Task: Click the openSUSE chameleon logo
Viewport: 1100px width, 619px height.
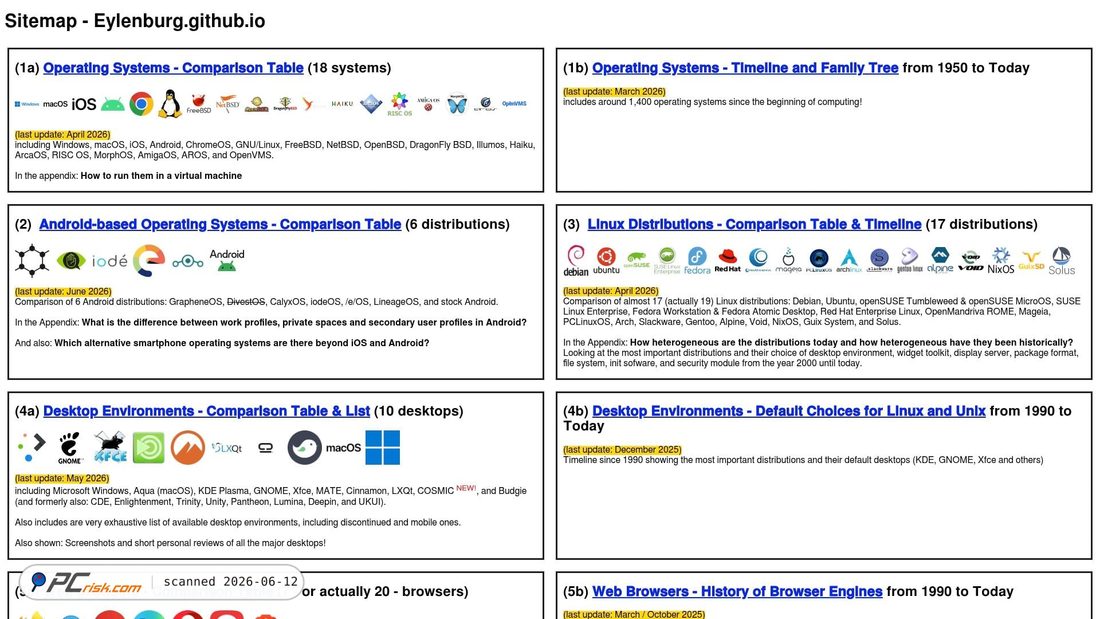Action: (x=636, y=260)
